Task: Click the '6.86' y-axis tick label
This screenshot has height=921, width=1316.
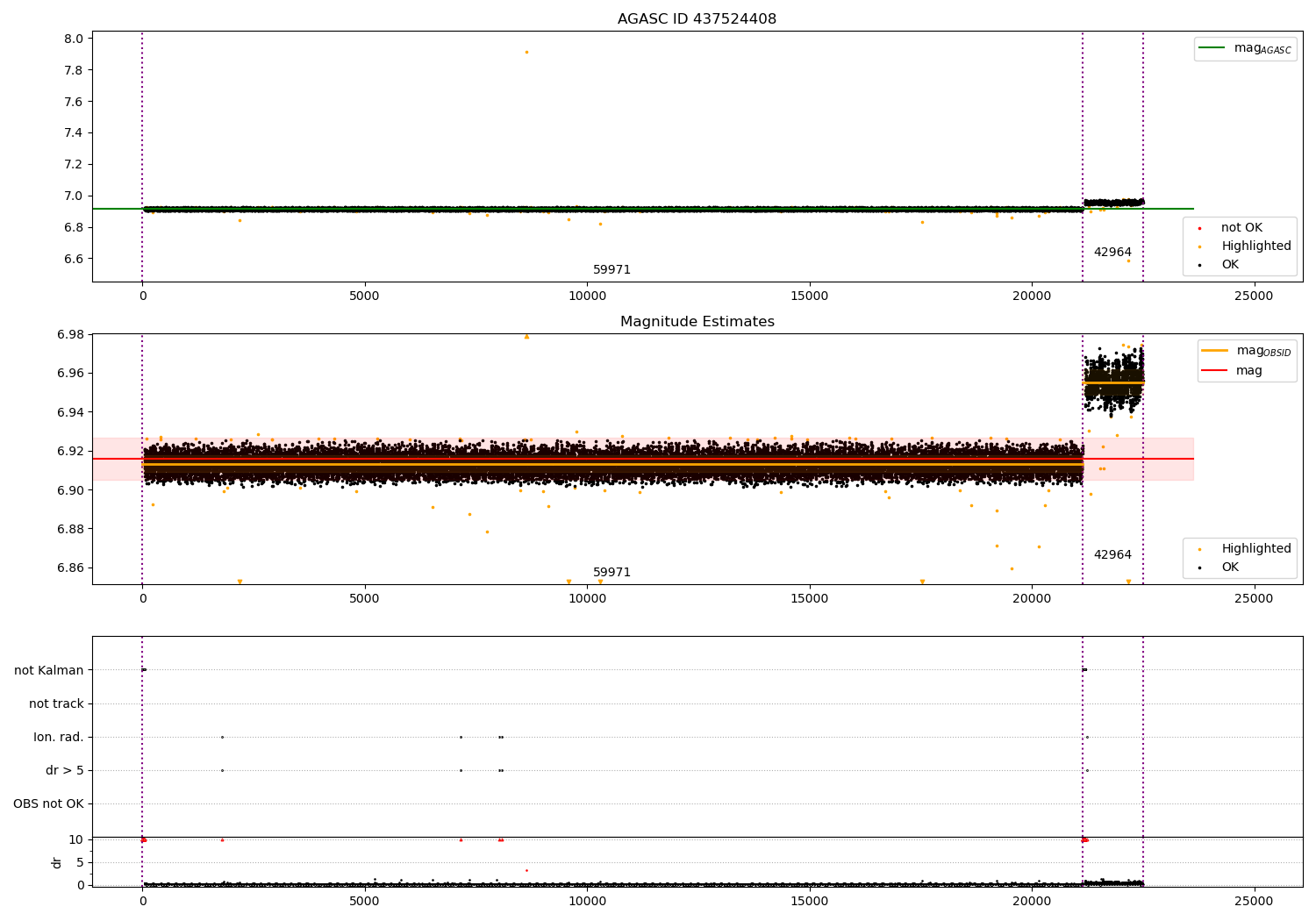Action: coord(70,568)
